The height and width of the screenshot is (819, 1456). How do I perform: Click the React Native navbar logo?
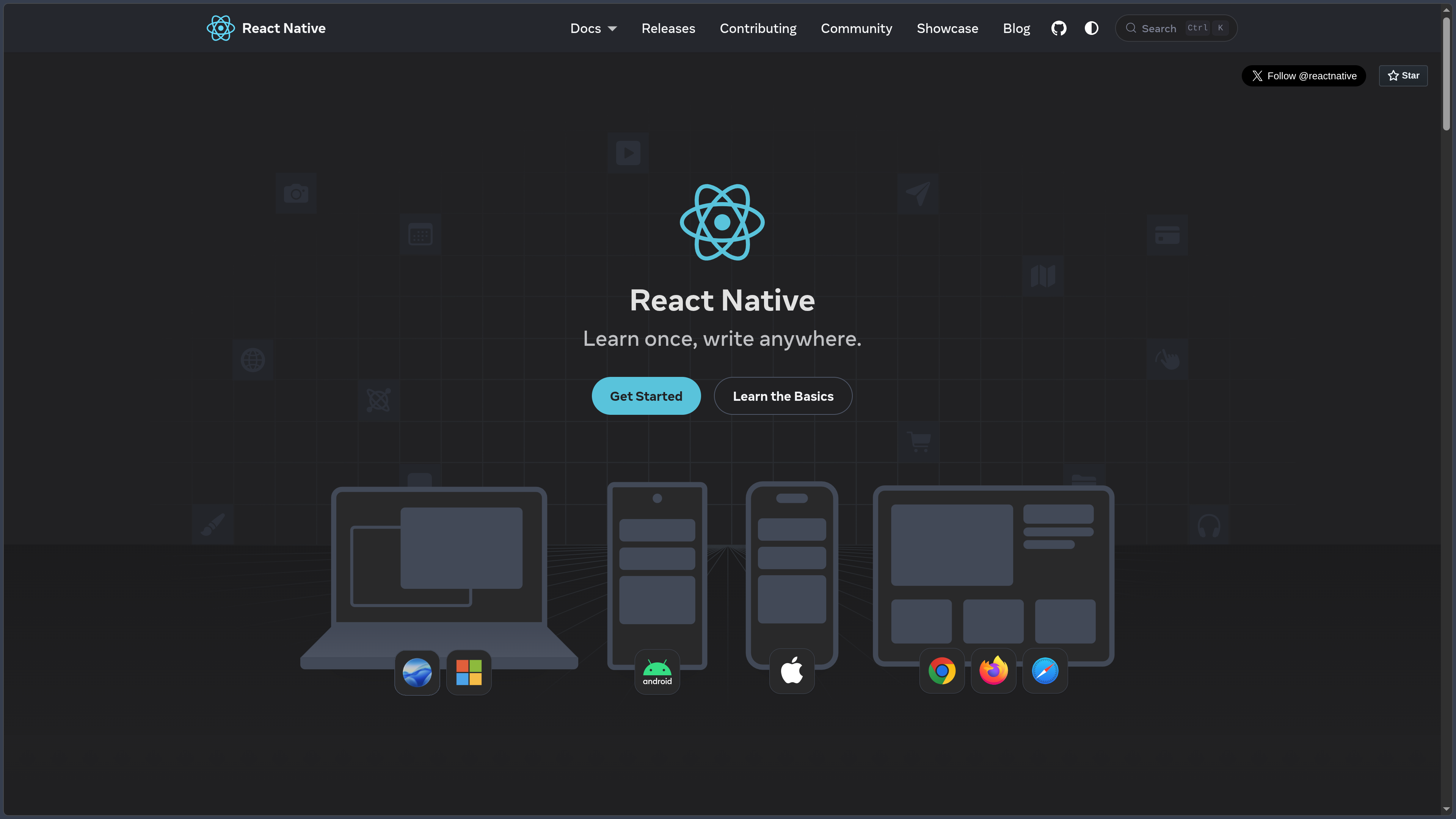pos(220,28)
